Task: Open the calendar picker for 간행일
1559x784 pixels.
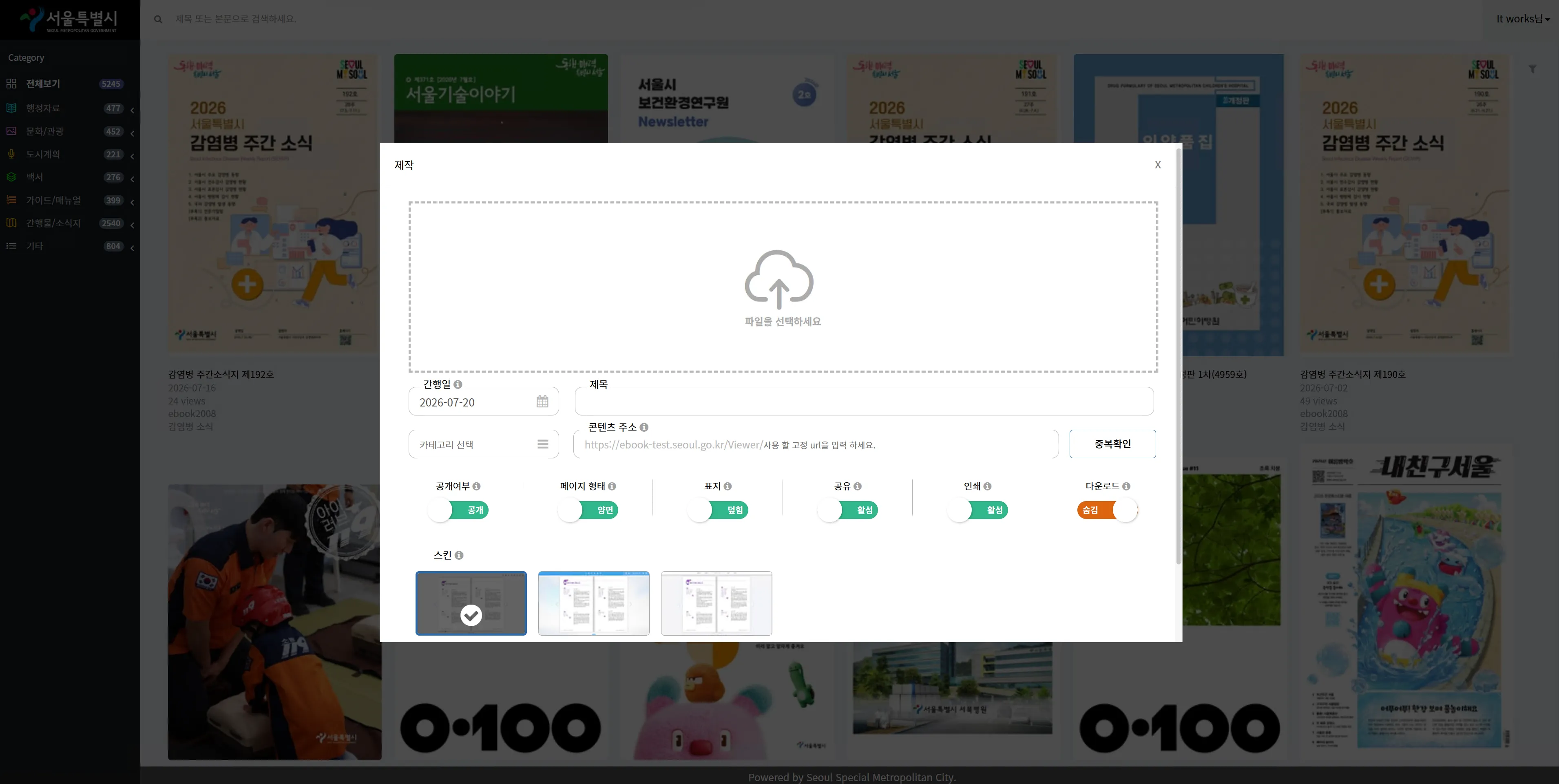Action: [542, 402]
